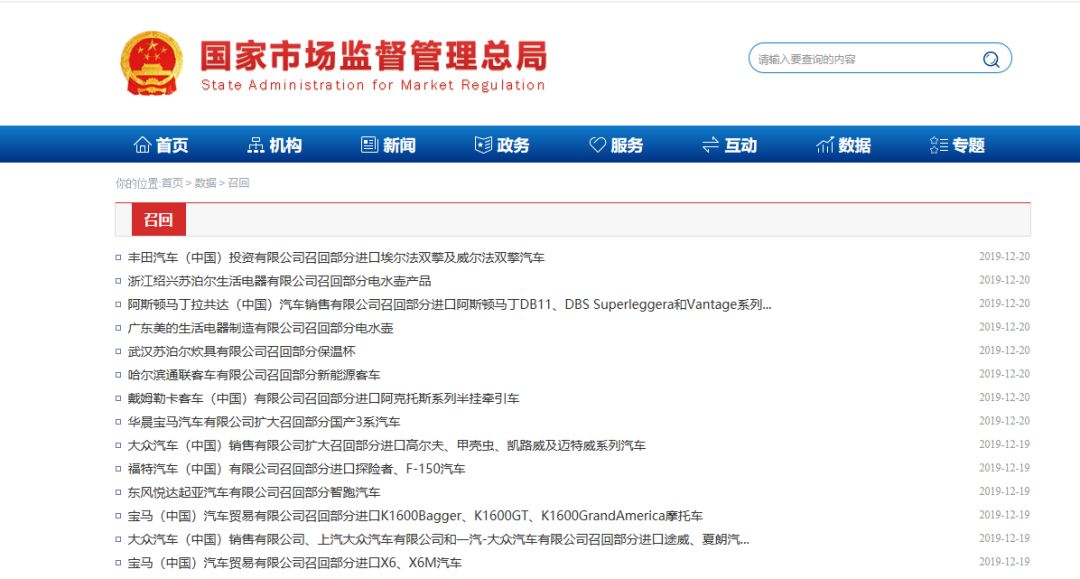The image size is (1080, 579).
Task: Click date 2019-12-20 on 丰田汽车 row
Action: (x=1004, y=256)
